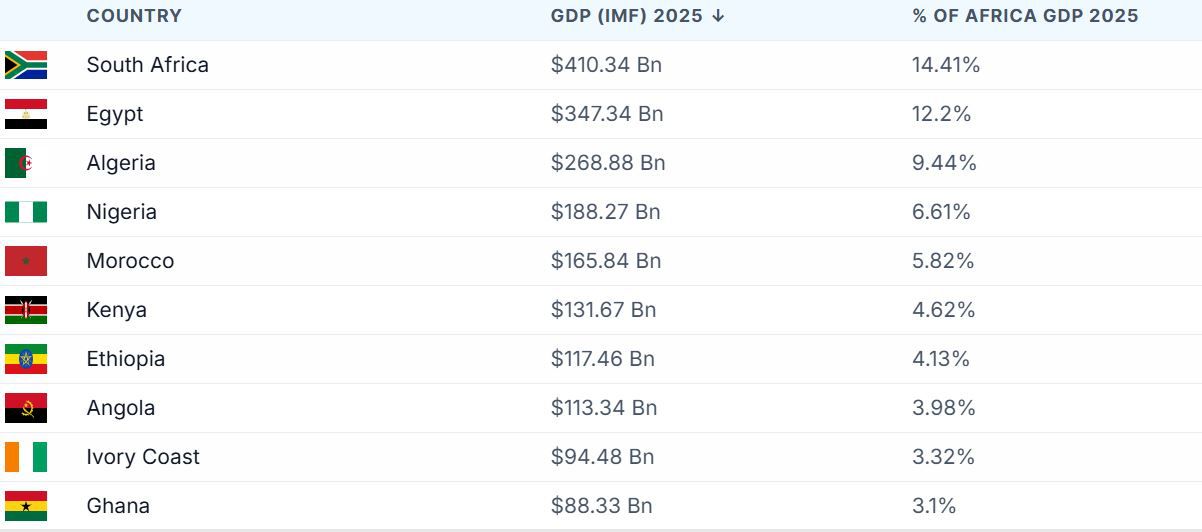Sort by % of Africa GDP 2025 header

point(1025,16)
